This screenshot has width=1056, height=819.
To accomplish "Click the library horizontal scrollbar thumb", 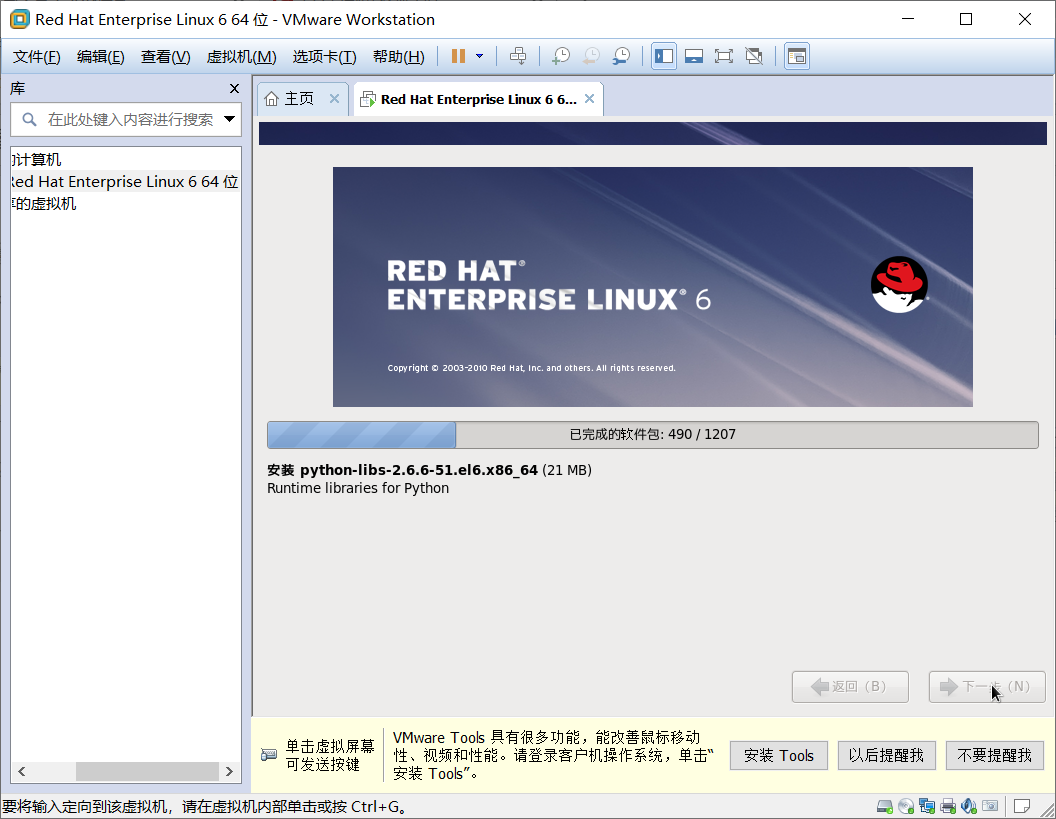I will 147,771.
